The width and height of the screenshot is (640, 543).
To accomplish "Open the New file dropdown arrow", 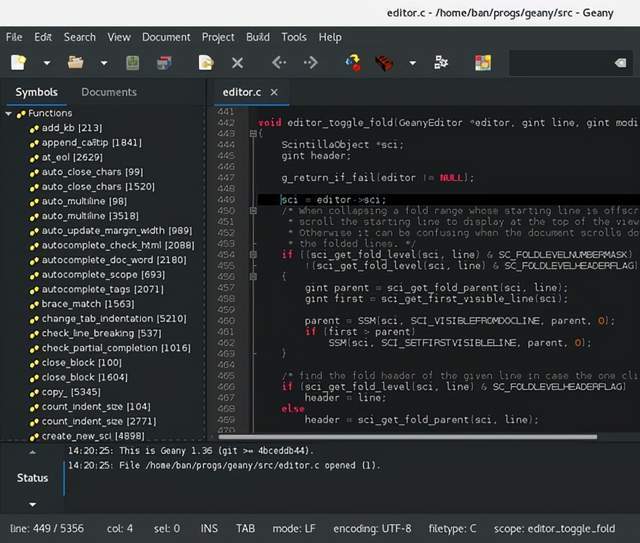I will click(46, 63).
